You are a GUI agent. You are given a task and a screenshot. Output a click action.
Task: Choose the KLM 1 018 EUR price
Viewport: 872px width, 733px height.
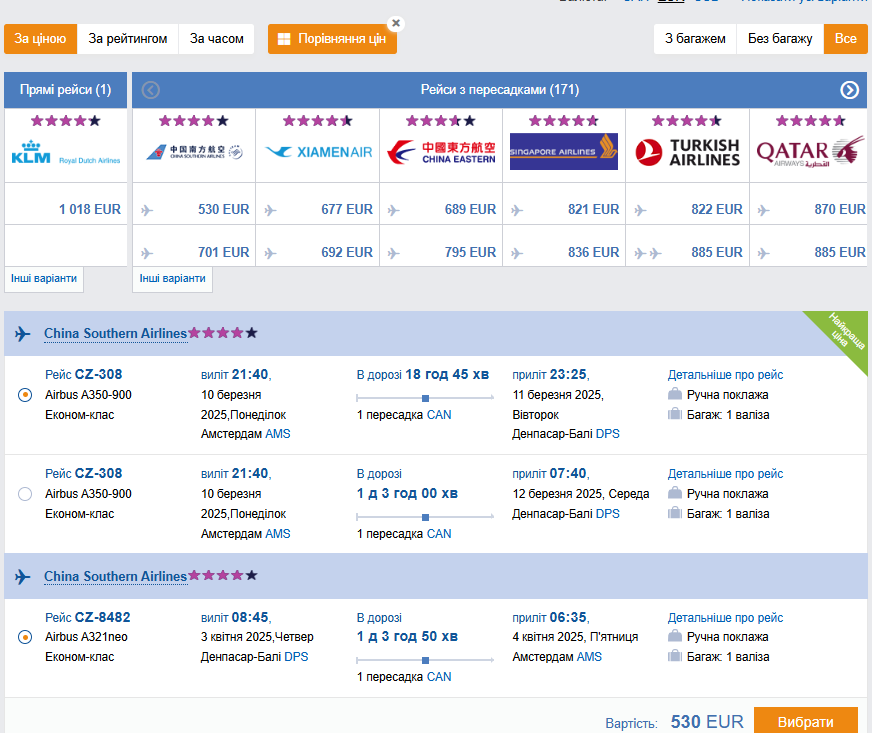point(90,209)
